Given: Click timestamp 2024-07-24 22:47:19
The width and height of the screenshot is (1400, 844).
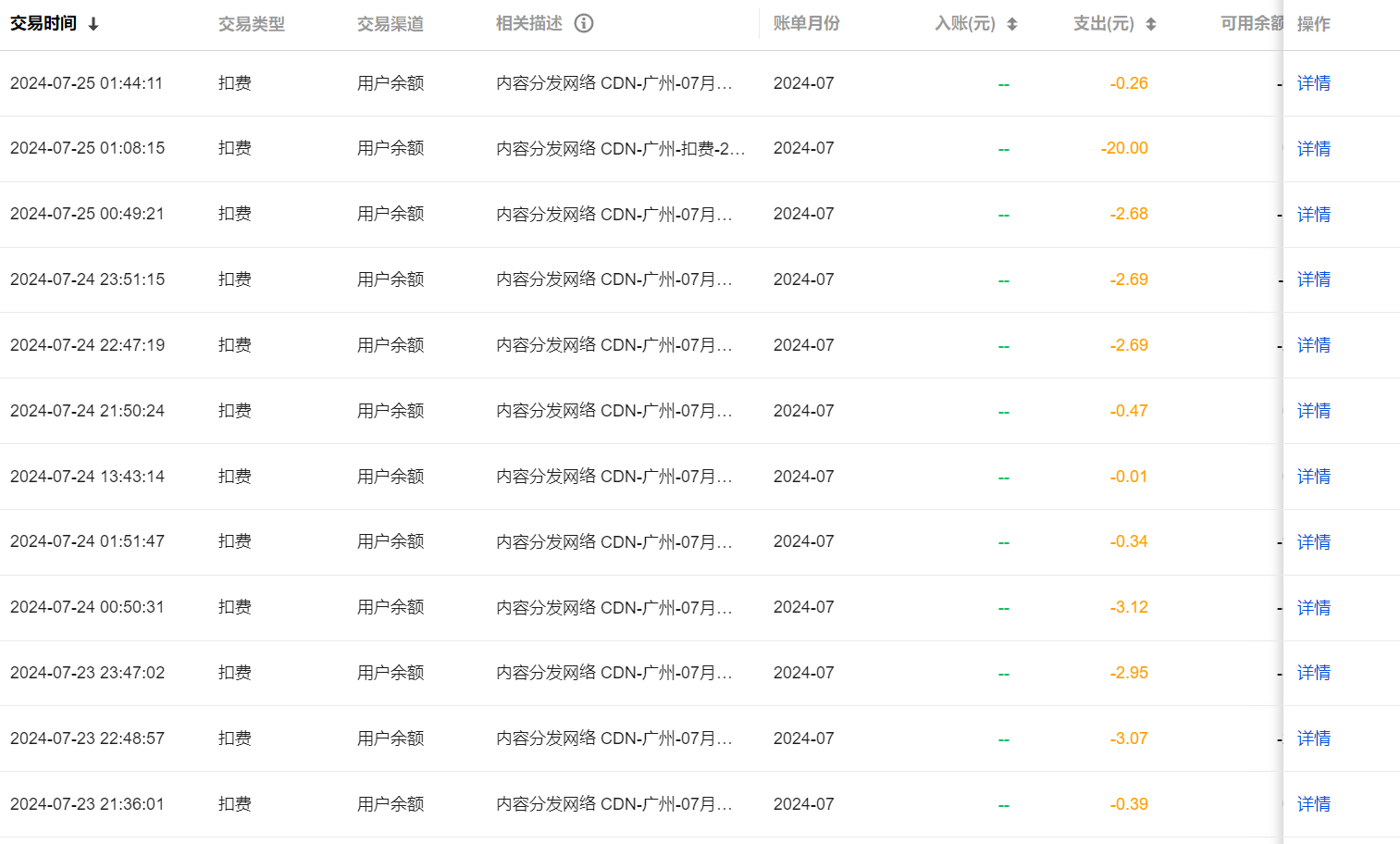Looking at the screenshot, I should coord(88,345).
